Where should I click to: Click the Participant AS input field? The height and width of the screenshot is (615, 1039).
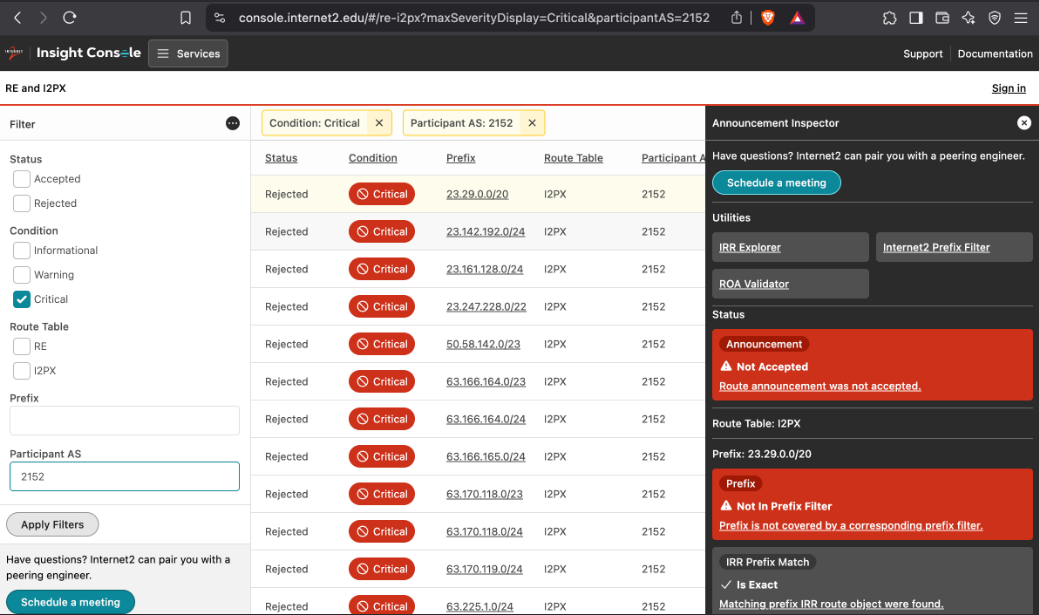(x=125, y=476)
